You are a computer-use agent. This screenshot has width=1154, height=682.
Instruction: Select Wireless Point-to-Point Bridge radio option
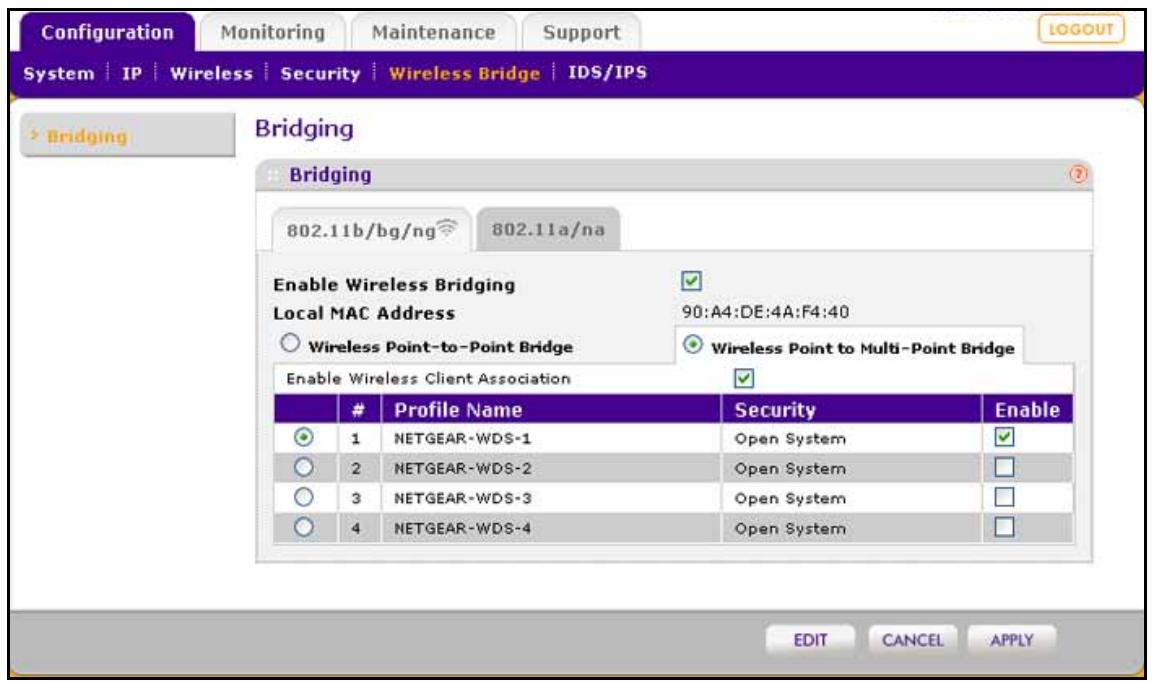tap(290, 344)
